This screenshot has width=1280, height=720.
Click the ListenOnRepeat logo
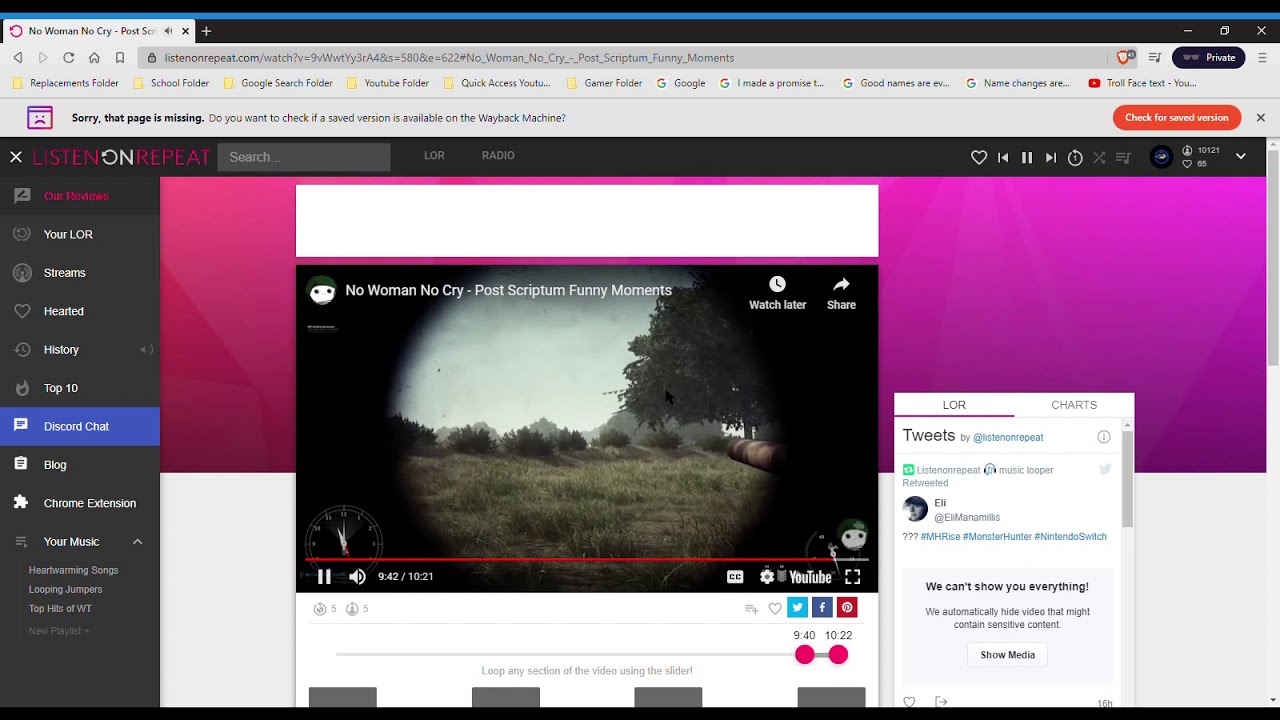click(121, 157)
